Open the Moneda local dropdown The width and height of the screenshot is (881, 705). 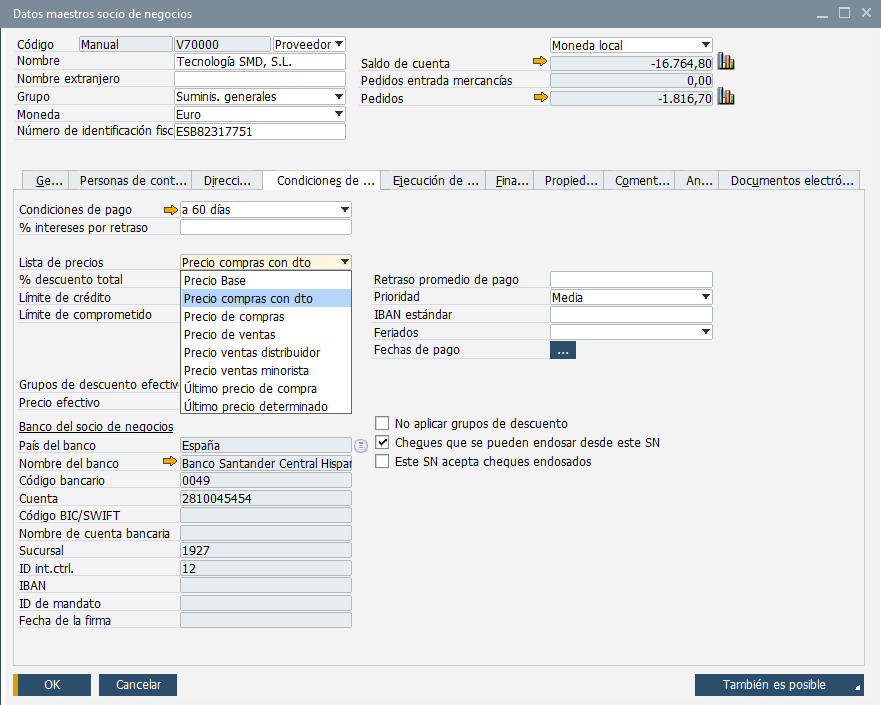[x=706, y=45]
